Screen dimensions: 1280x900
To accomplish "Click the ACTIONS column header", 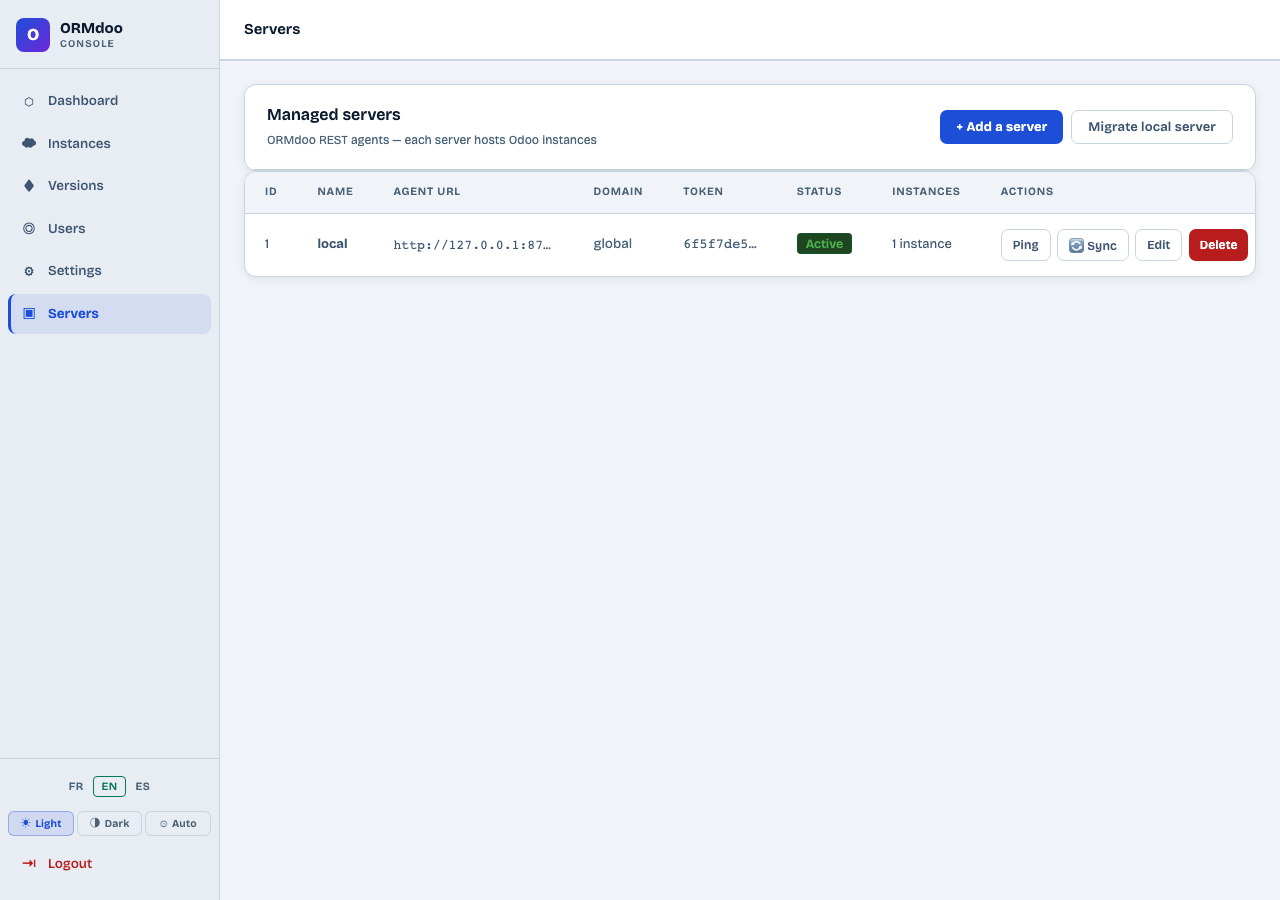I will pyautogui.click(x=1027, y=191).
